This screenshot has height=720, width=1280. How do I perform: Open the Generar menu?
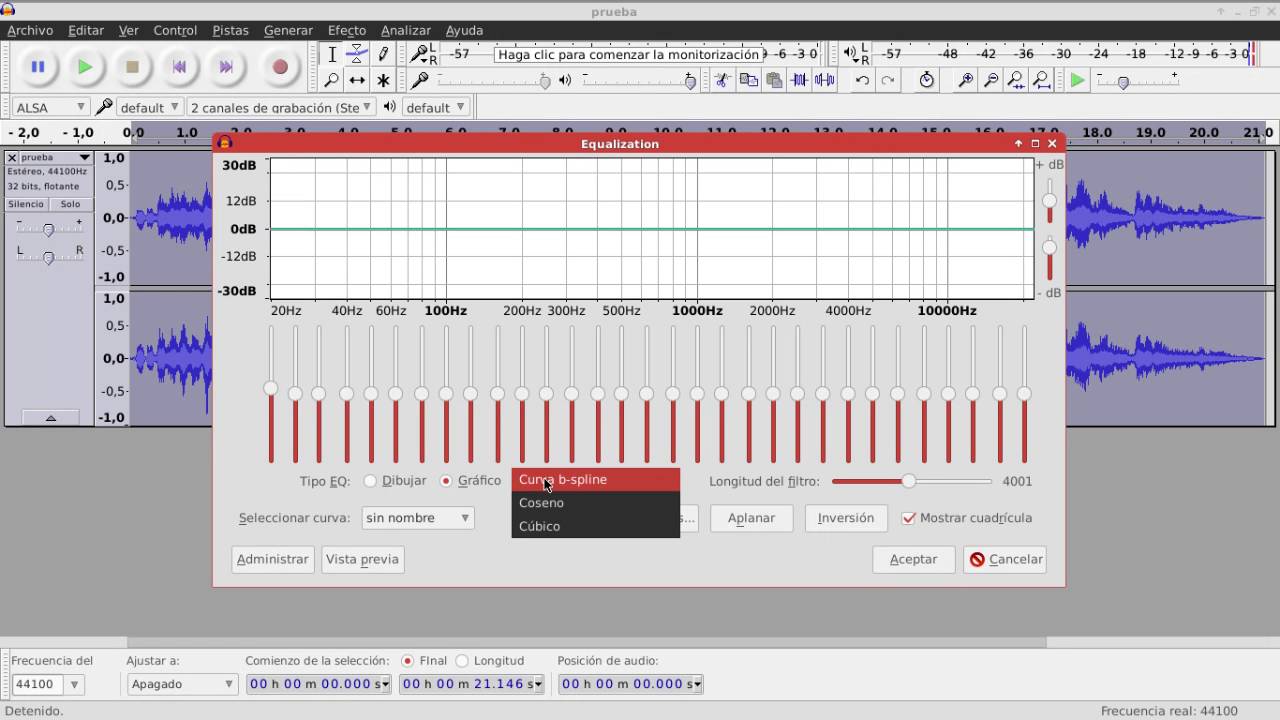click(288, 30)
